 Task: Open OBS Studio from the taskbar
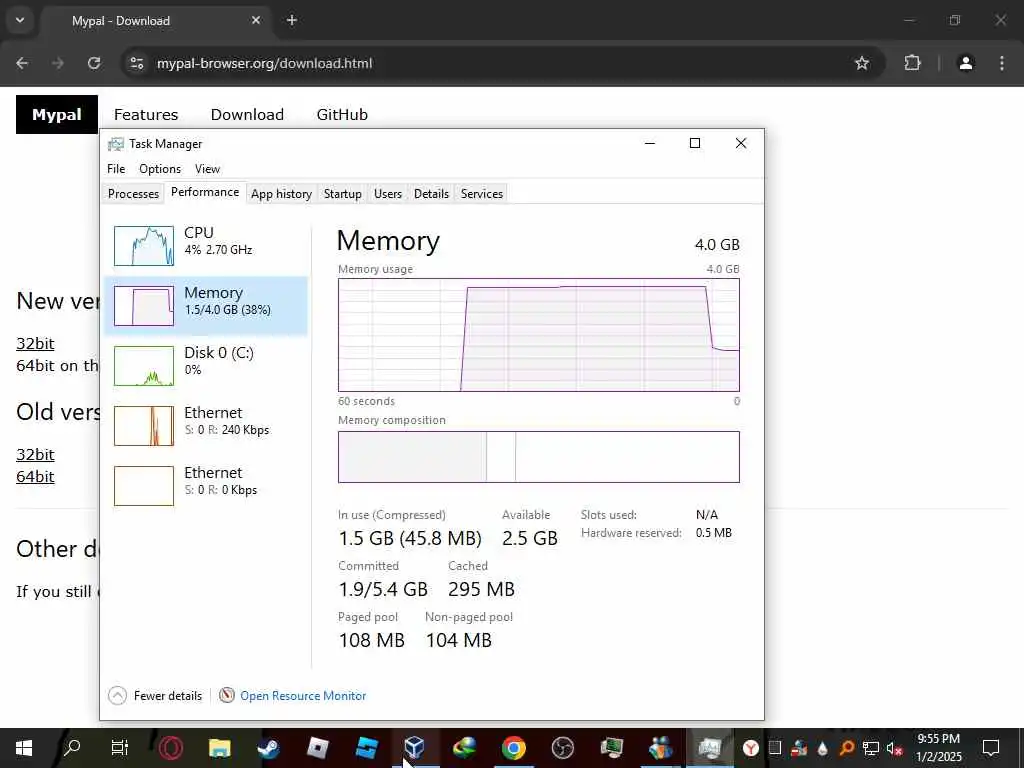[562, 748]
